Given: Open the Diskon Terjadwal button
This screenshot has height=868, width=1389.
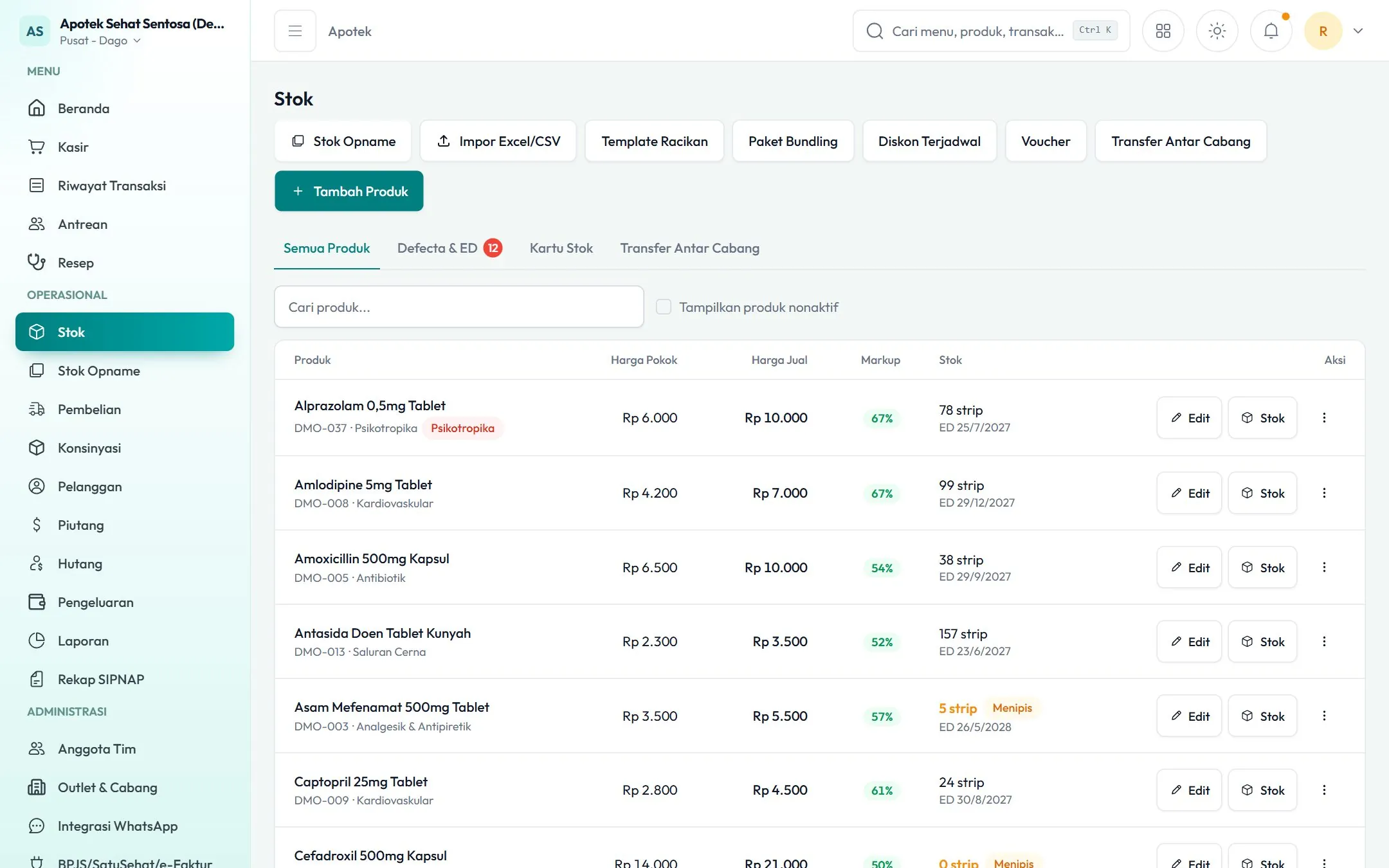Looking at the screenshot, I should [929, 141].
